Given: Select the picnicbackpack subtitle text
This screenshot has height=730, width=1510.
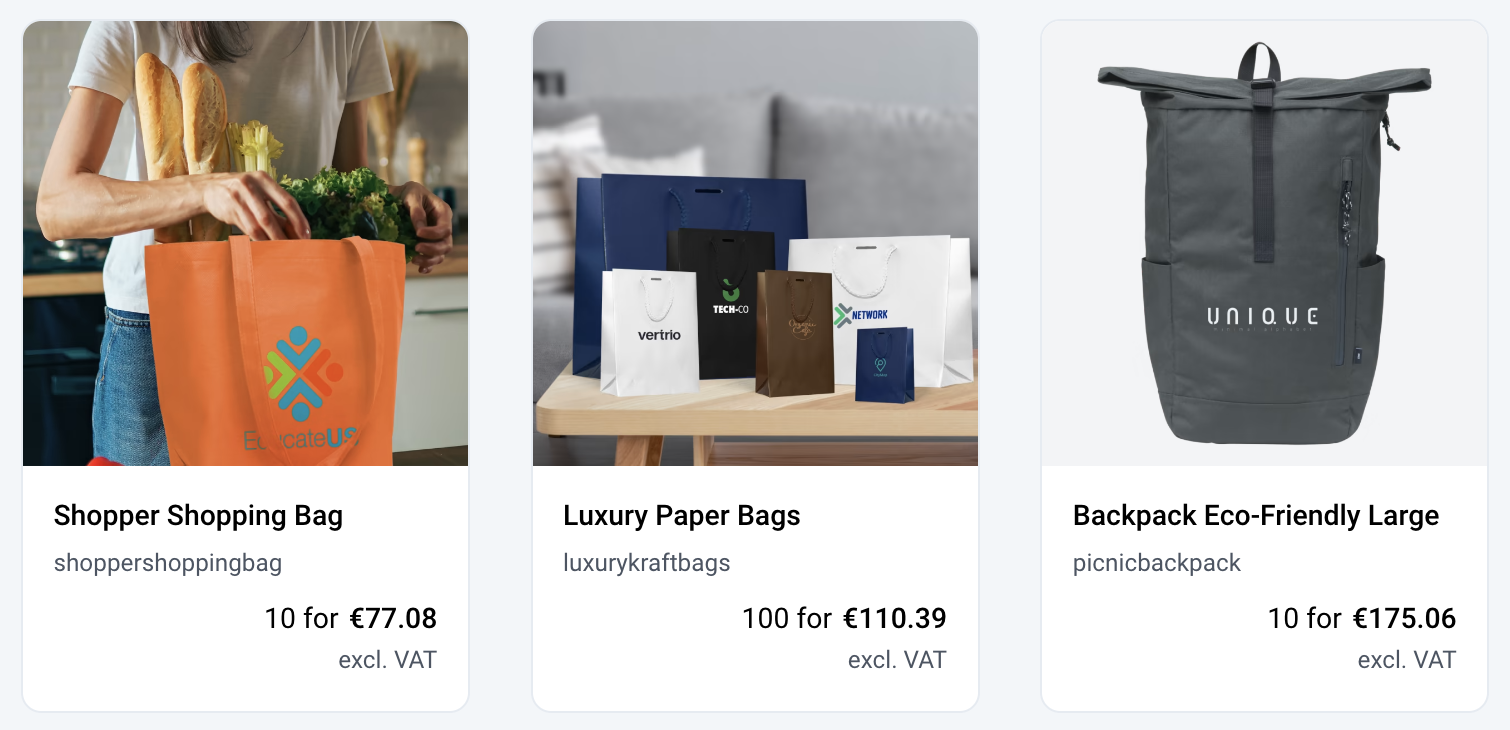Looking at the screenshot, I should pyautogui.click(x=1157, y=563).
